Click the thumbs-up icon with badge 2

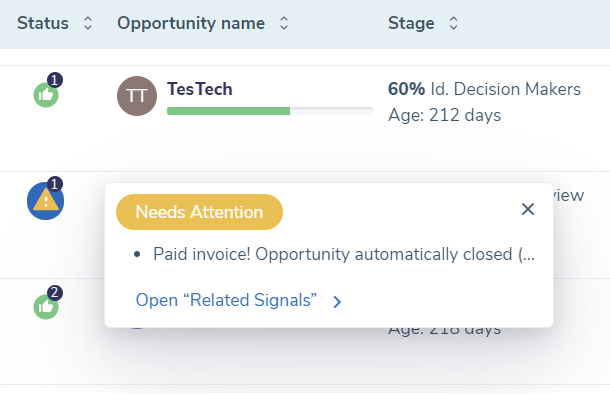click(46, 307)
